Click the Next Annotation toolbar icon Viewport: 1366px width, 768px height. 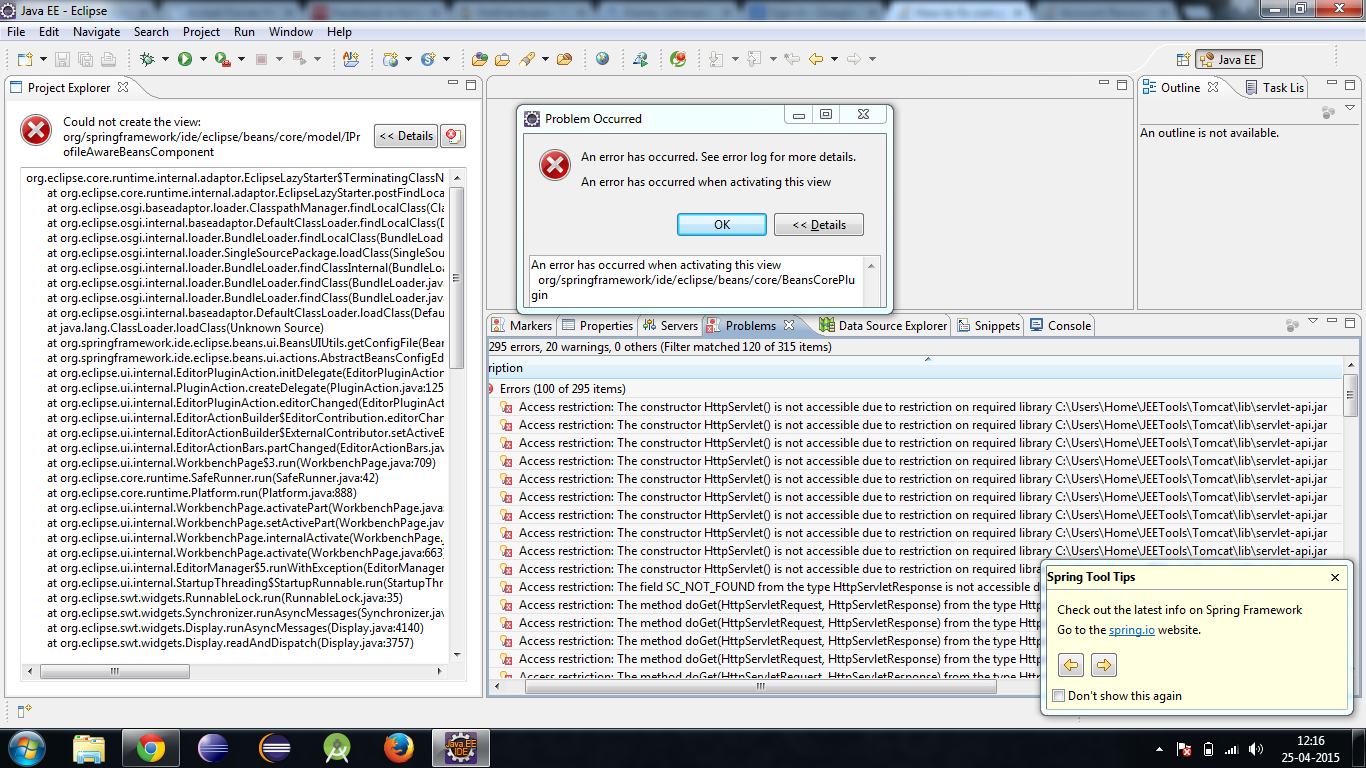point(716,59)
